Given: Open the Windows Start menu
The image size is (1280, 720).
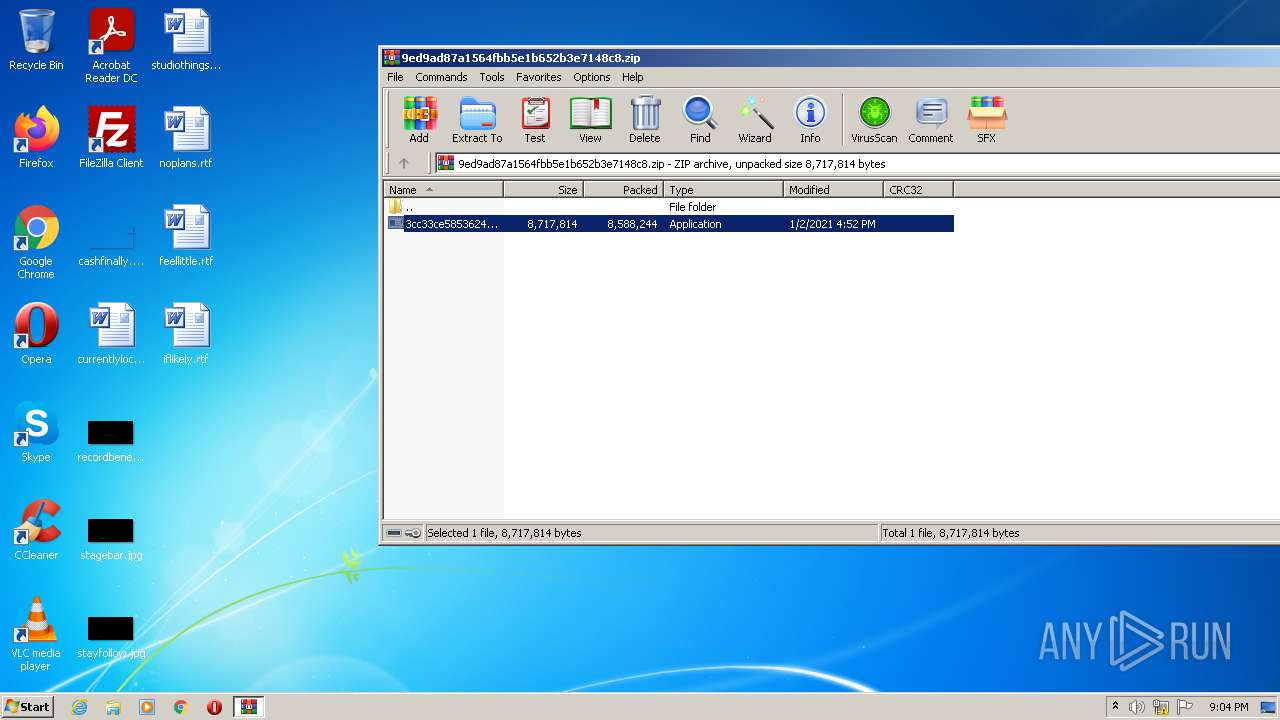Looking at the screenshot, I should coord(27,706).
